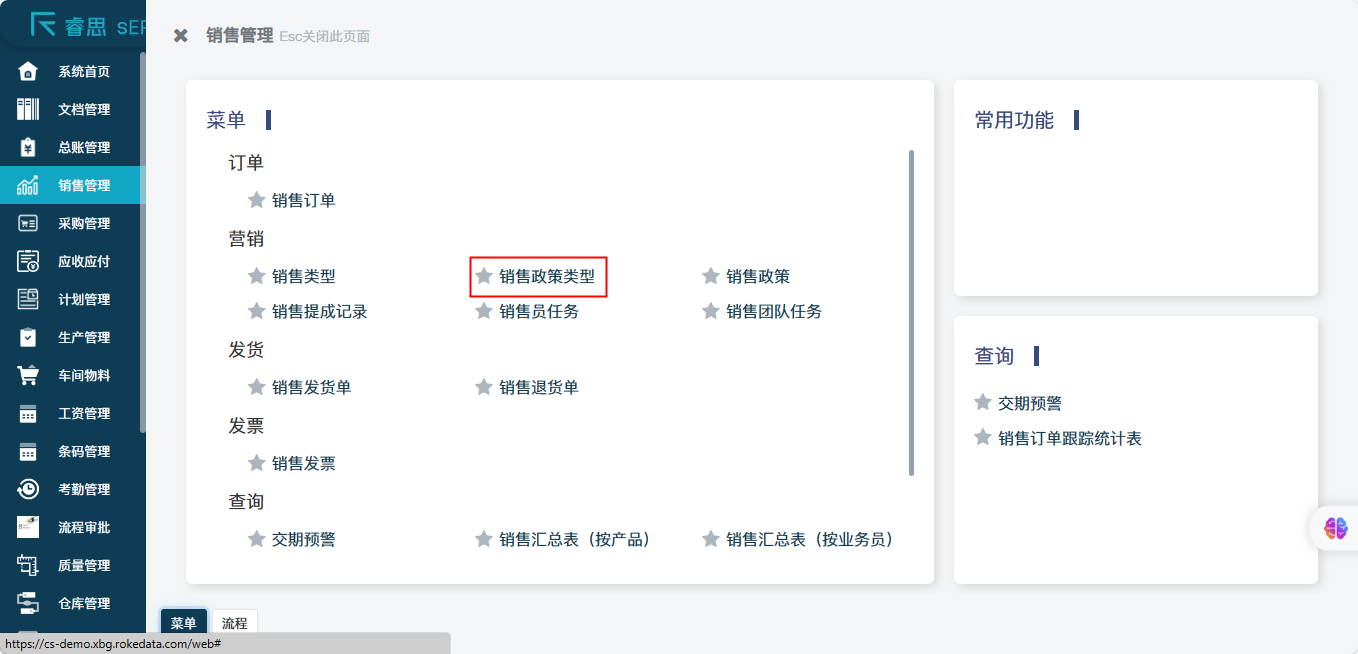
Task: Click the 质量管理 sidebar icon
Action: coord(28,565)
